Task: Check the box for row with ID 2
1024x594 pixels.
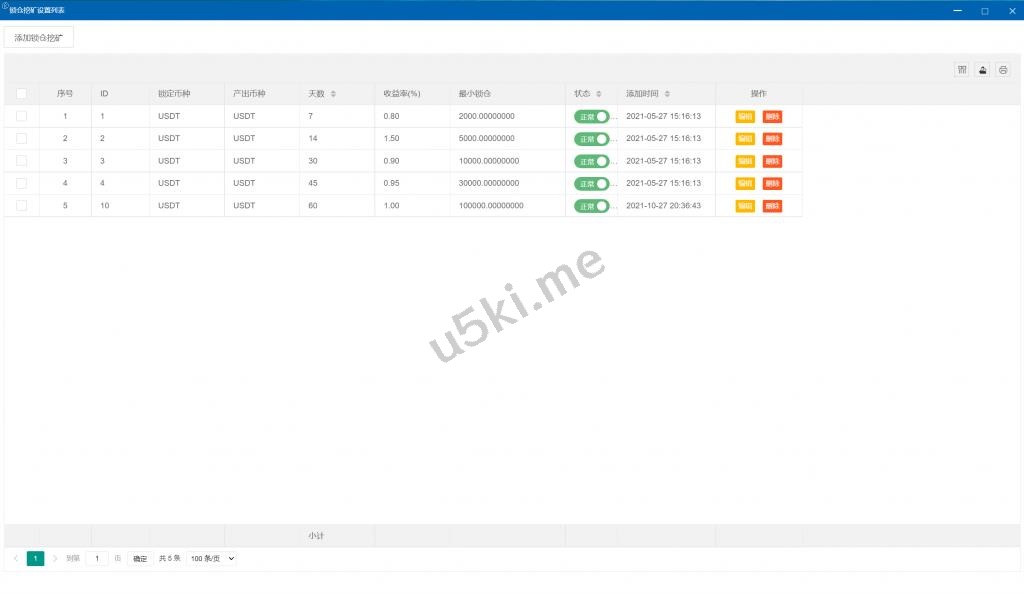Action: 22,138
